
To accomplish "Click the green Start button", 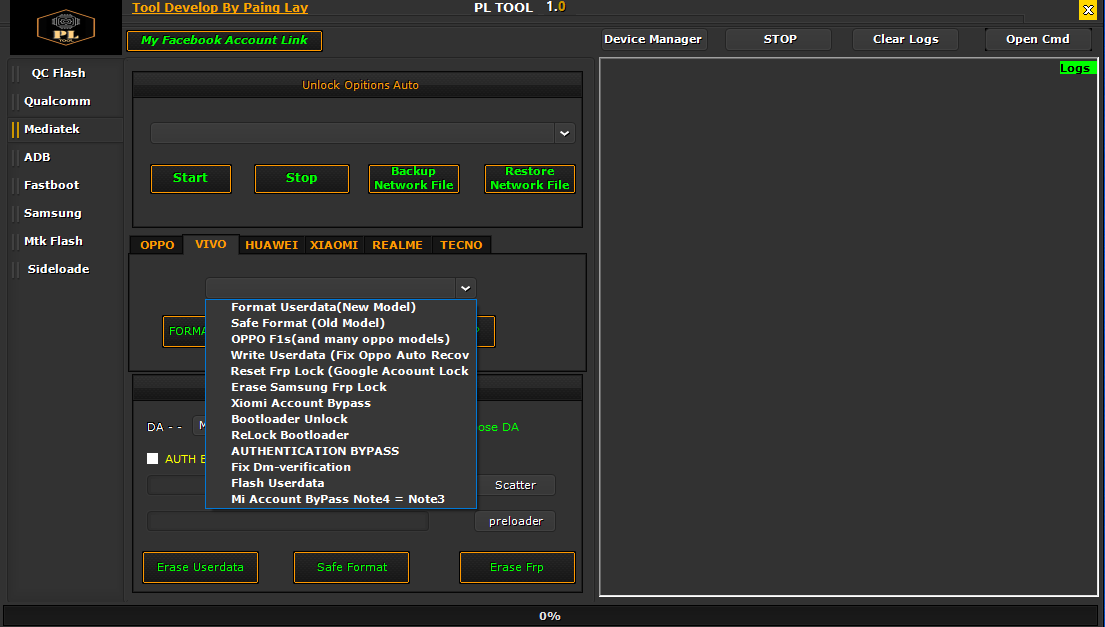I will [190, 178].
